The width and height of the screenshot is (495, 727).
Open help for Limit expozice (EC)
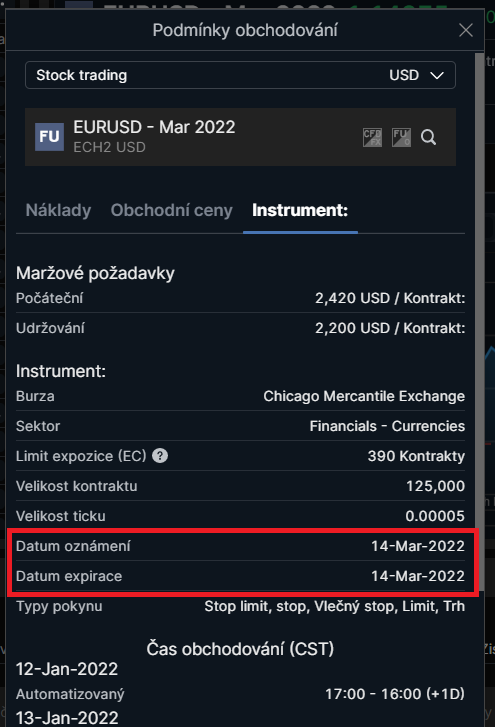[x=160, y=456]
